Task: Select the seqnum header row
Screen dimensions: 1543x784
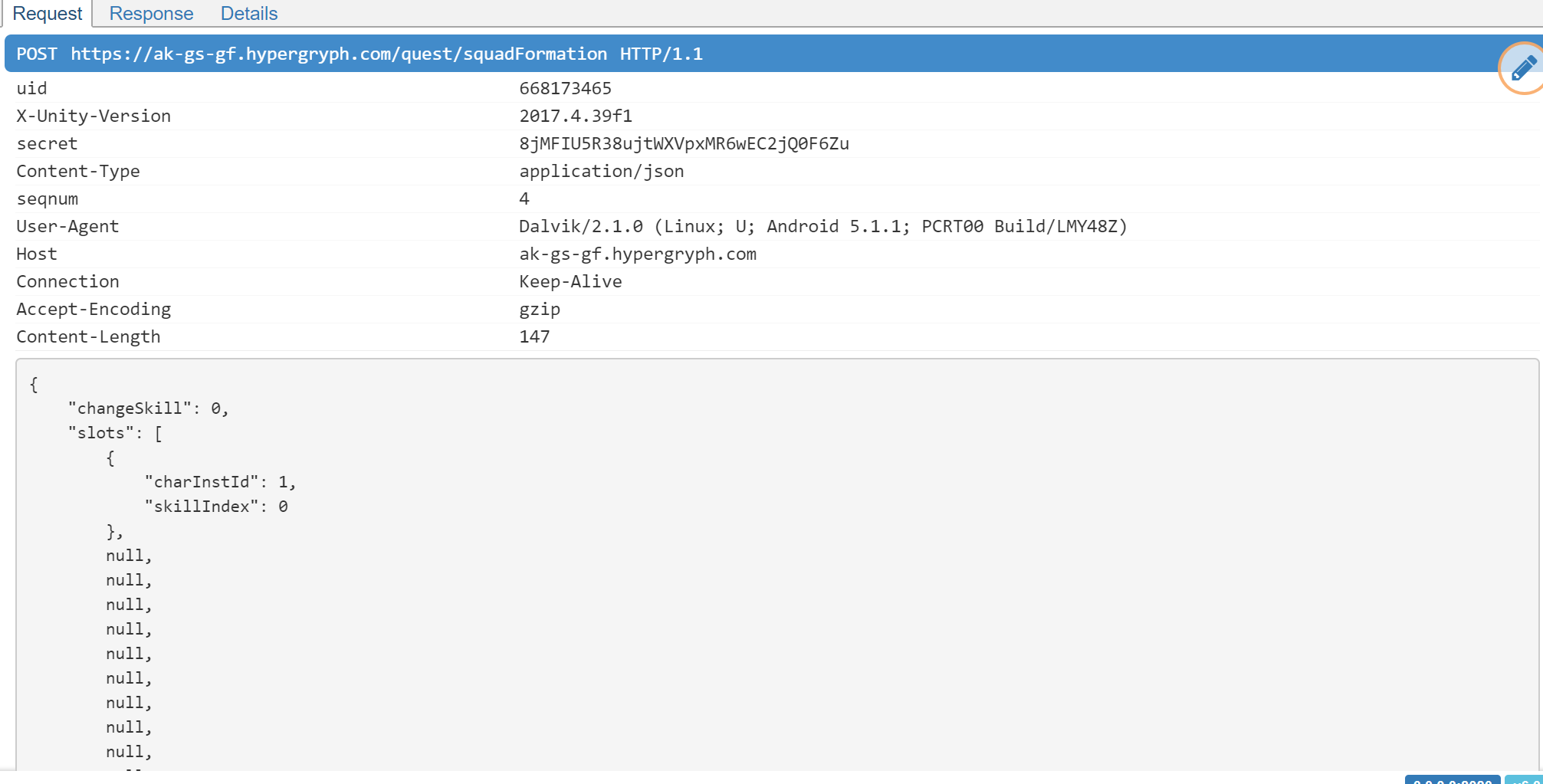Action: point(48,198)
